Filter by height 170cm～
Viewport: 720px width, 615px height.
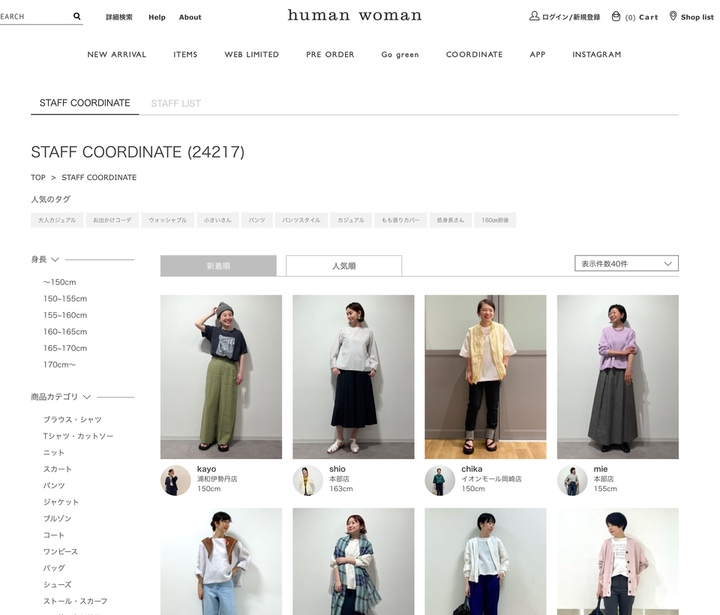coord(60,365)
